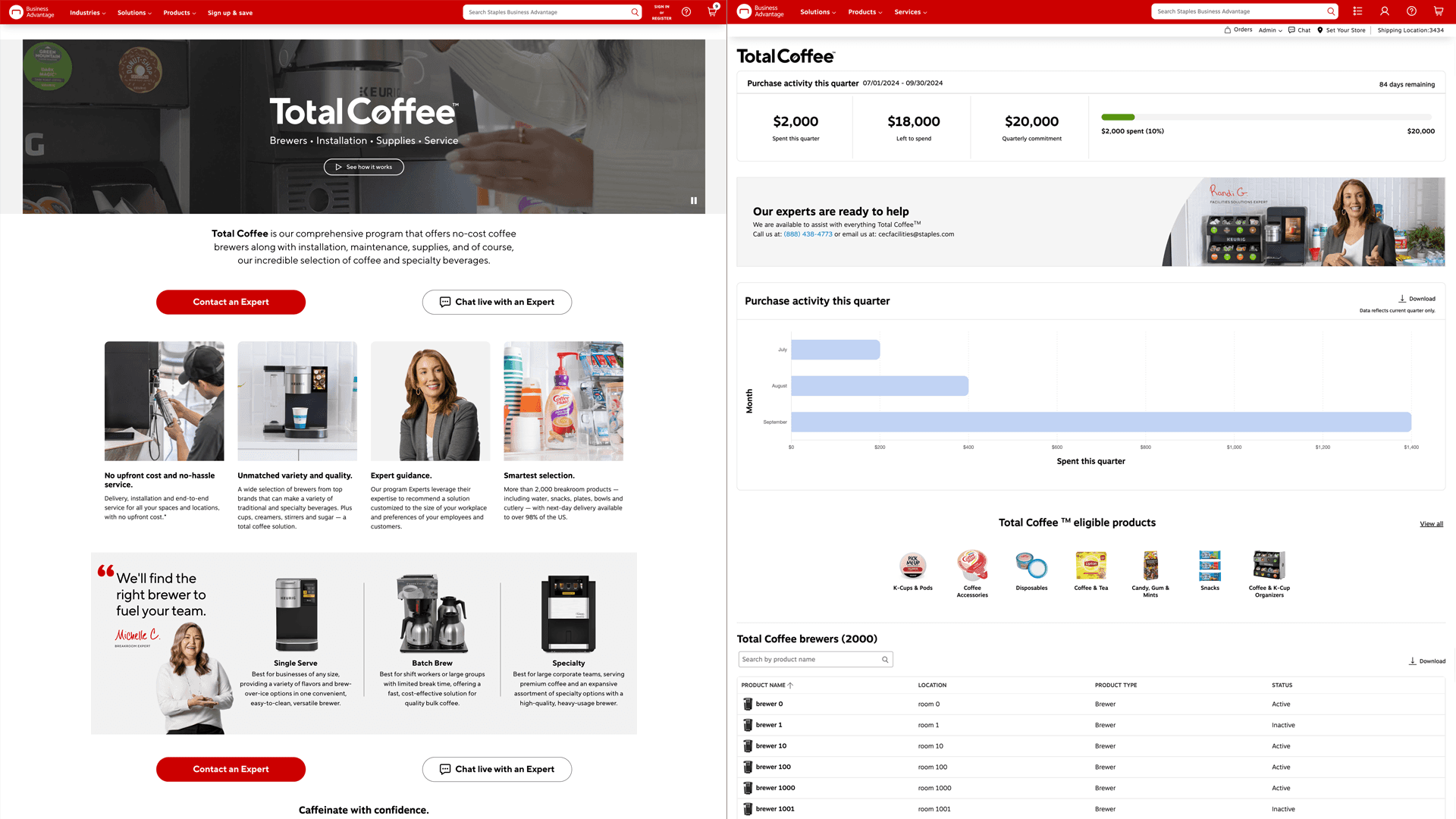Open the Admin dropdown in utility bar

(x=1270, y=30)
